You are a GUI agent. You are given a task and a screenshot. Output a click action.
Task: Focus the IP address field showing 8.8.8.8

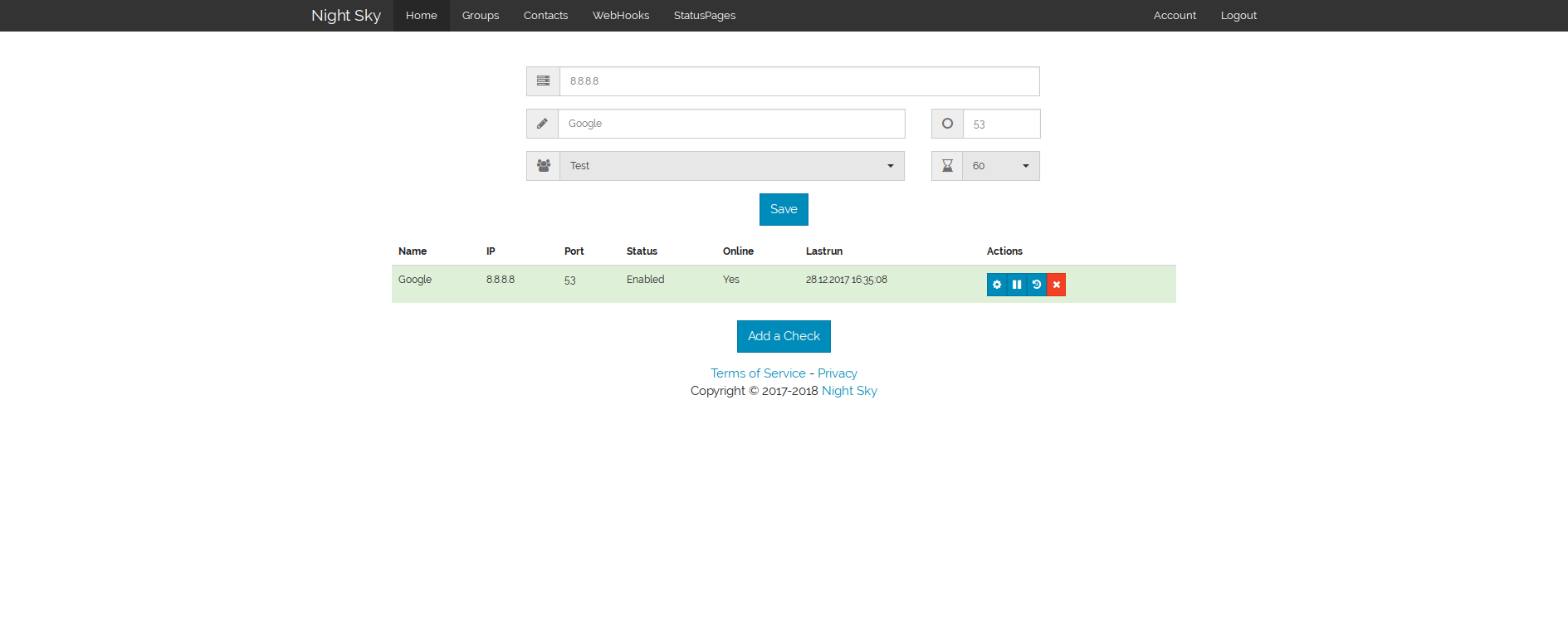pos(799,81)
